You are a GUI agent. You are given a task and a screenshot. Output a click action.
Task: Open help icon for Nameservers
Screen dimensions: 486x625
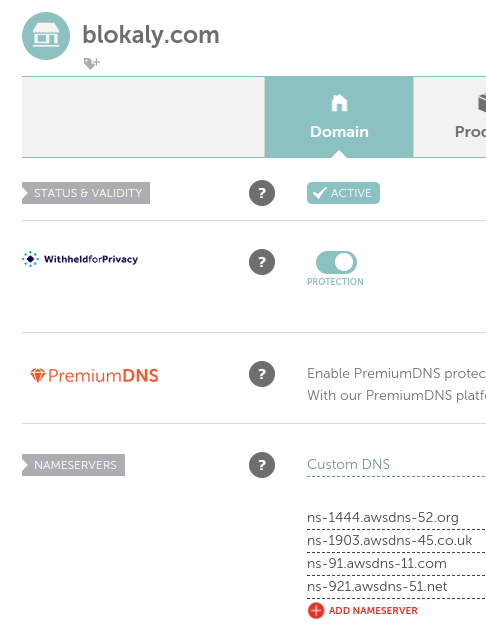(262, 465)
